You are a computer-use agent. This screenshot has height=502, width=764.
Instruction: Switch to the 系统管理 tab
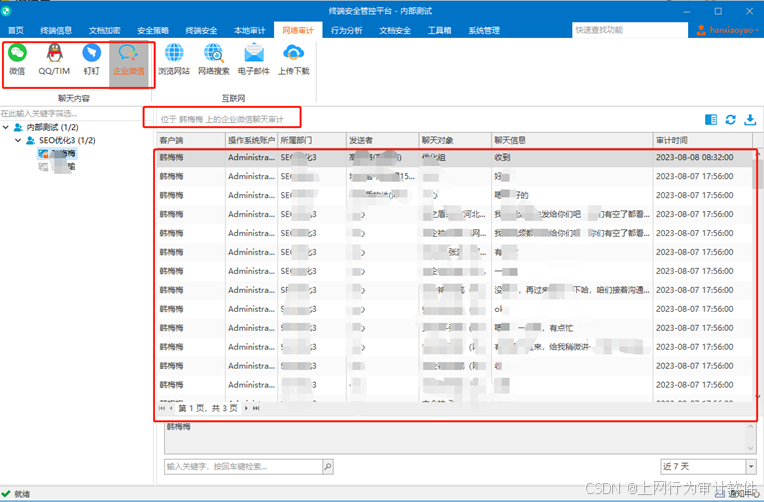coord(484,30)
